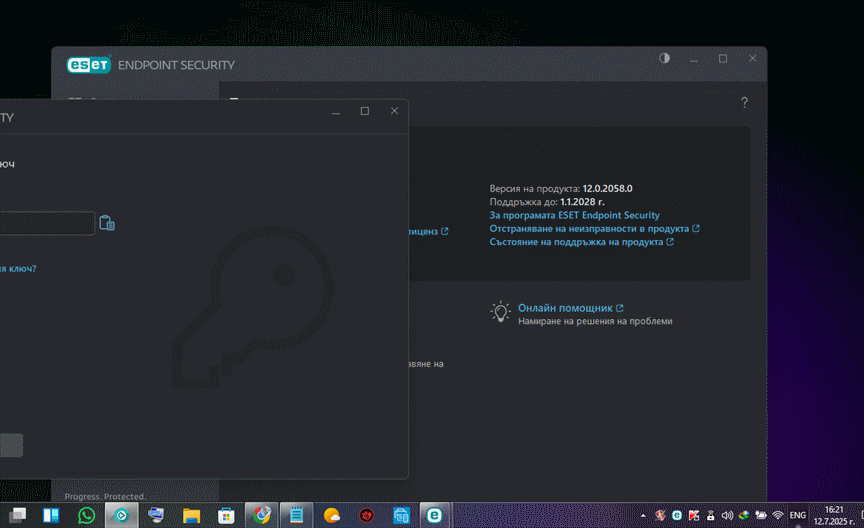864x528 pixels.
Task: Switch the ENG input language indicator
Action: [x=797, y=515]
